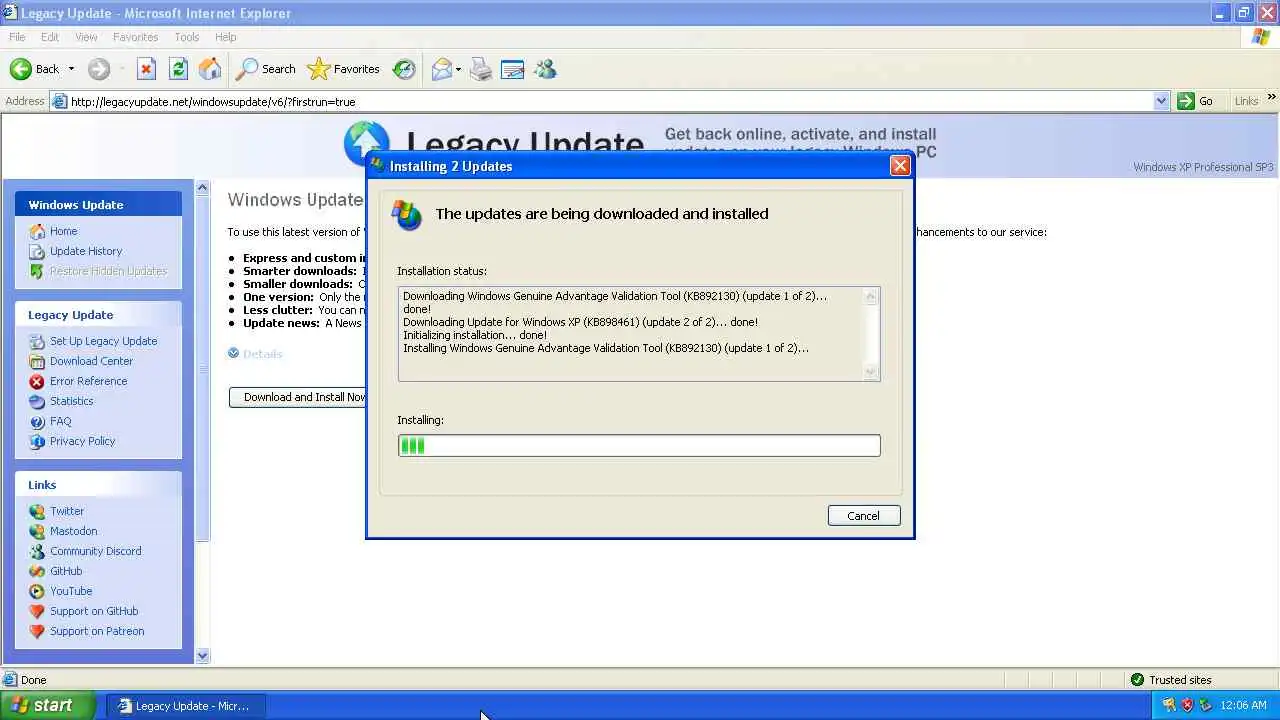The image size is (1280, 720).
Task: Click the Statistics sidebar icon
Action: [37, 401]
